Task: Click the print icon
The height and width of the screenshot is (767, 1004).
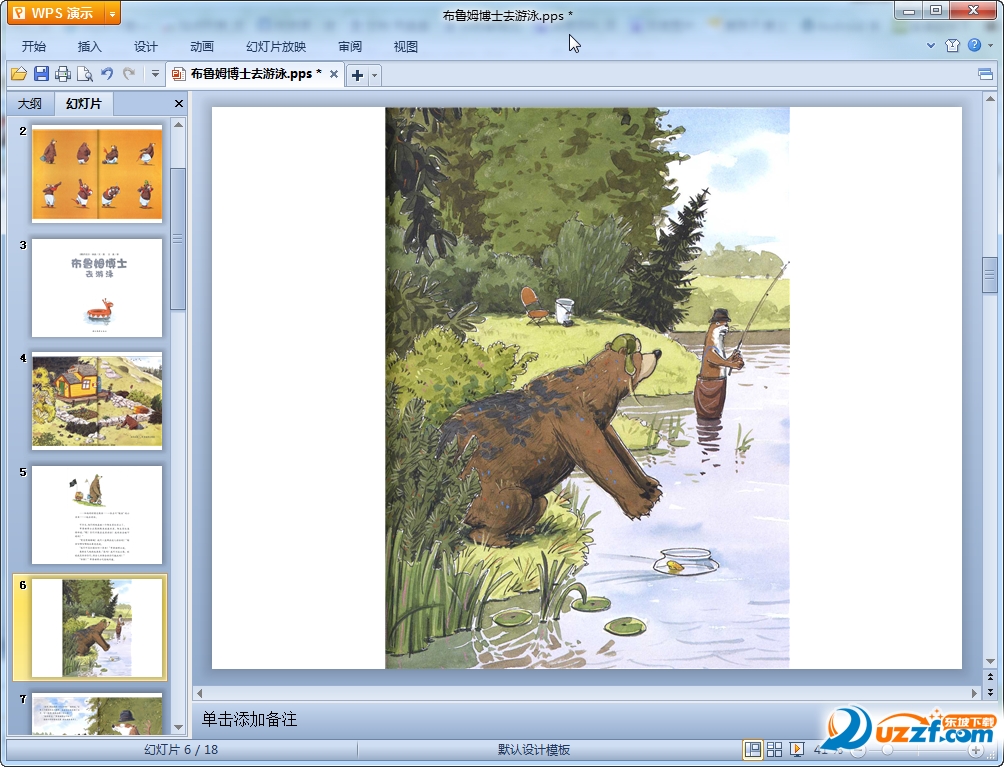Action: coord(63,74)
